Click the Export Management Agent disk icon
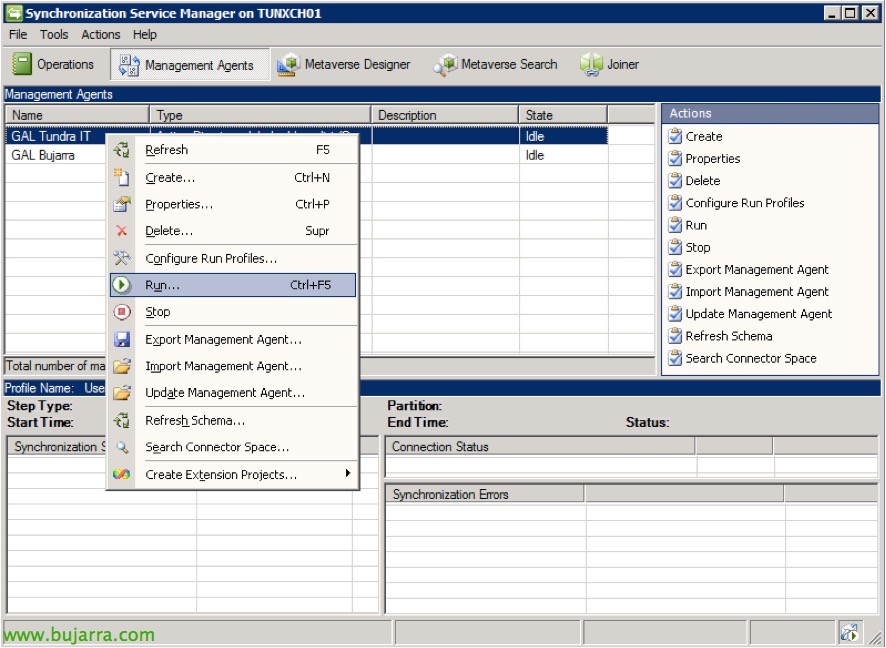This screenshot has width=886, height=648. coord(121,339)
